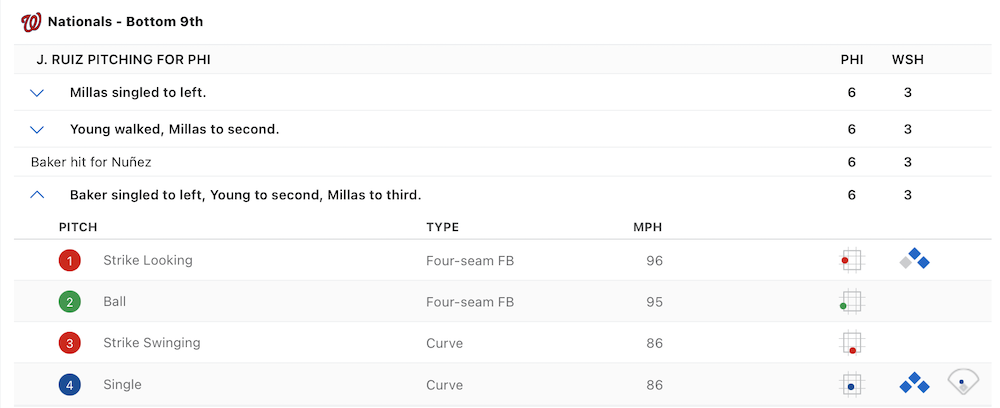Click the red pitch 3 number badge

69,344
